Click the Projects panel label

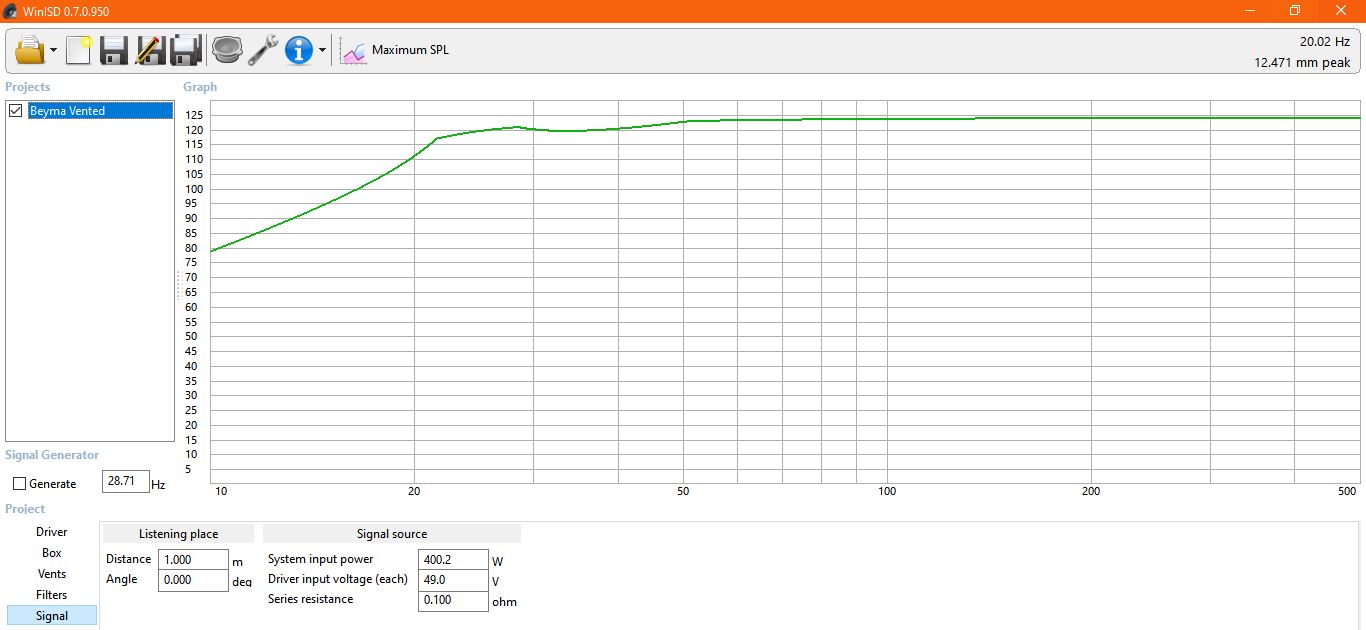click(28, 87)
